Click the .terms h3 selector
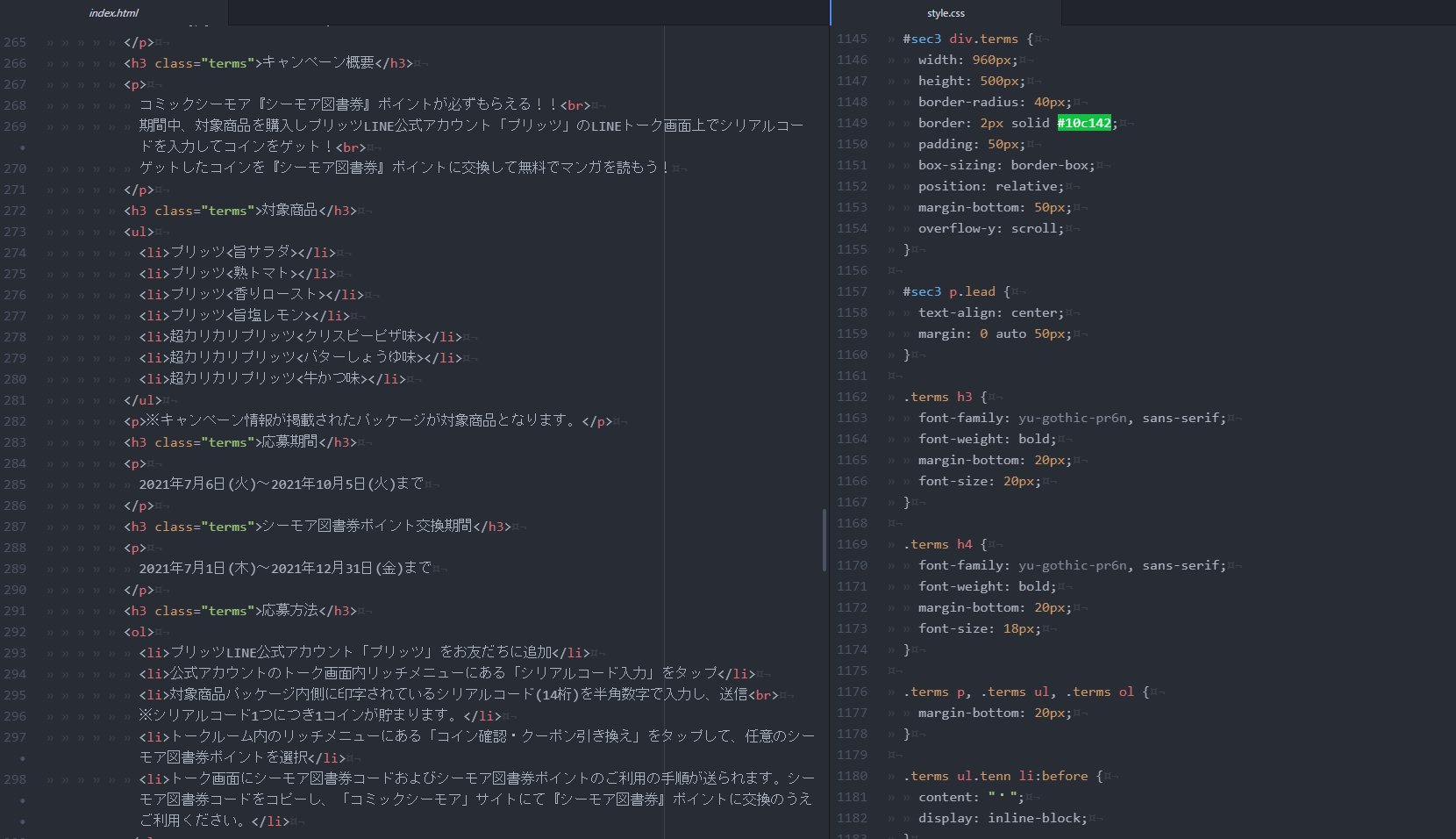The image size is (1456, 839). pyautogui.click(x=938, y=397)
